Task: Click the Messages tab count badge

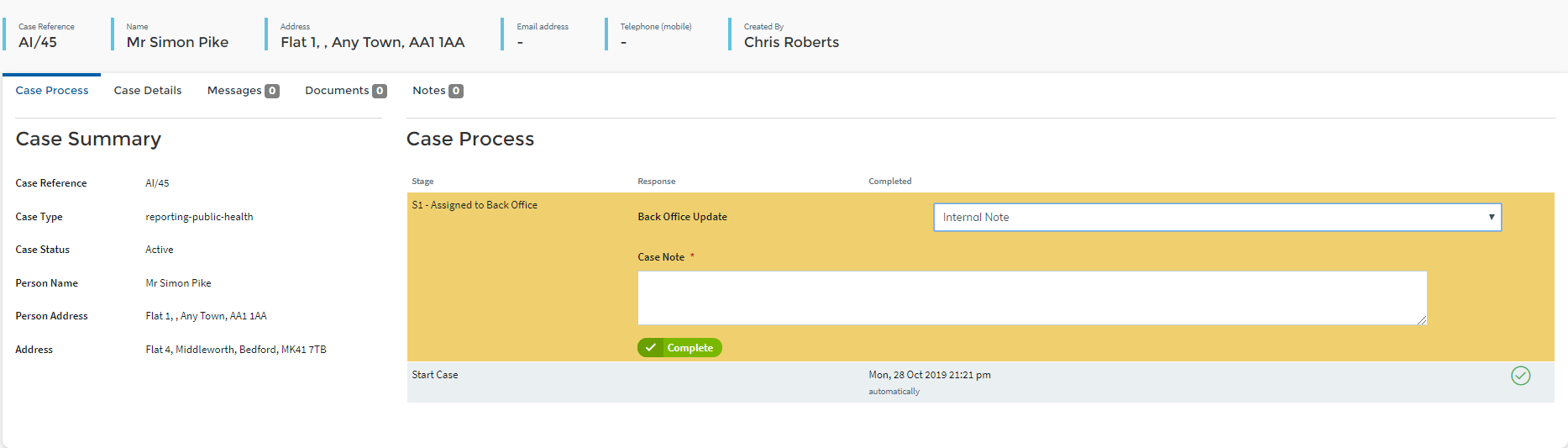Action: tap(272, 91)
